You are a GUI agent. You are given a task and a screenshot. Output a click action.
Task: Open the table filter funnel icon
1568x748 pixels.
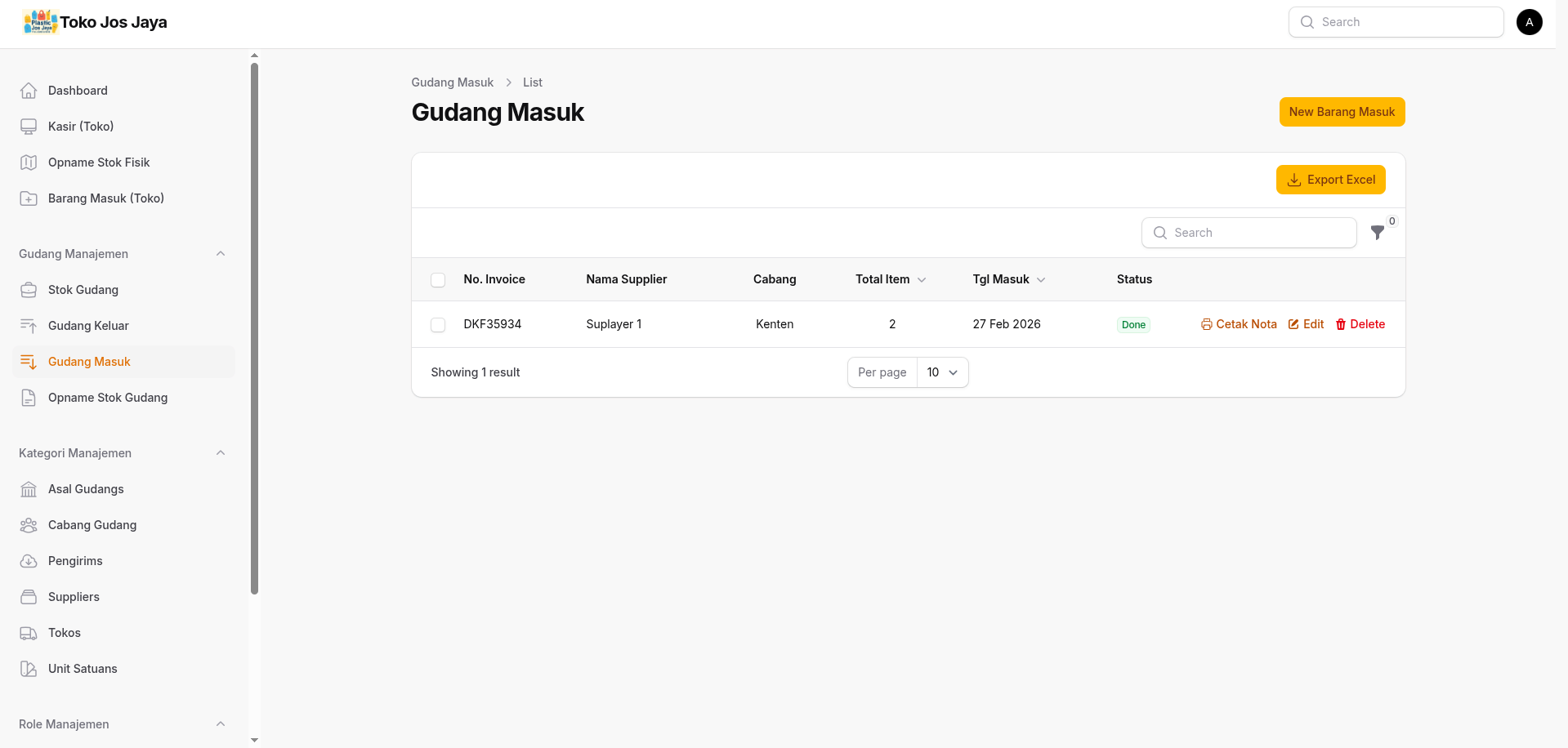[1378, 233]
